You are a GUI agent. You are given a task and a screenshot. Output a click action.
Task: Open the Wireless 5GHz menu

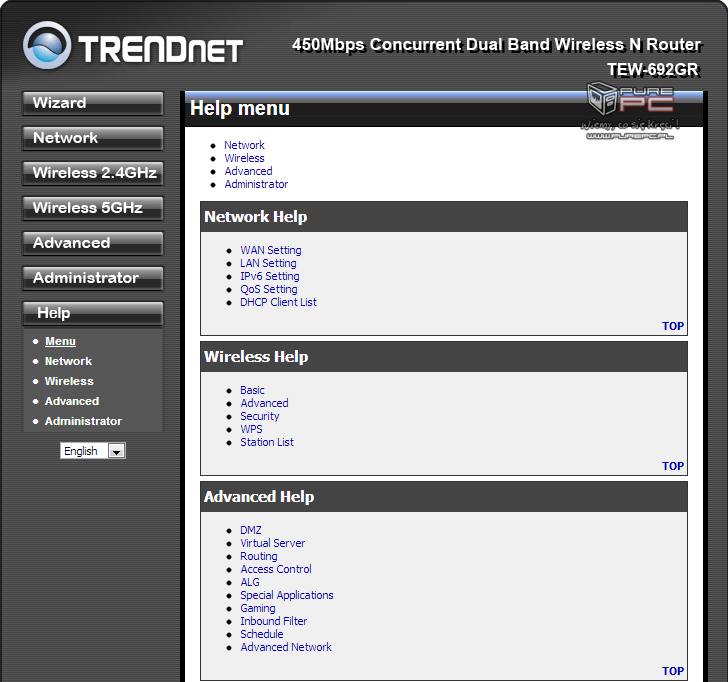pyautogui.click(x=93, y=209)
